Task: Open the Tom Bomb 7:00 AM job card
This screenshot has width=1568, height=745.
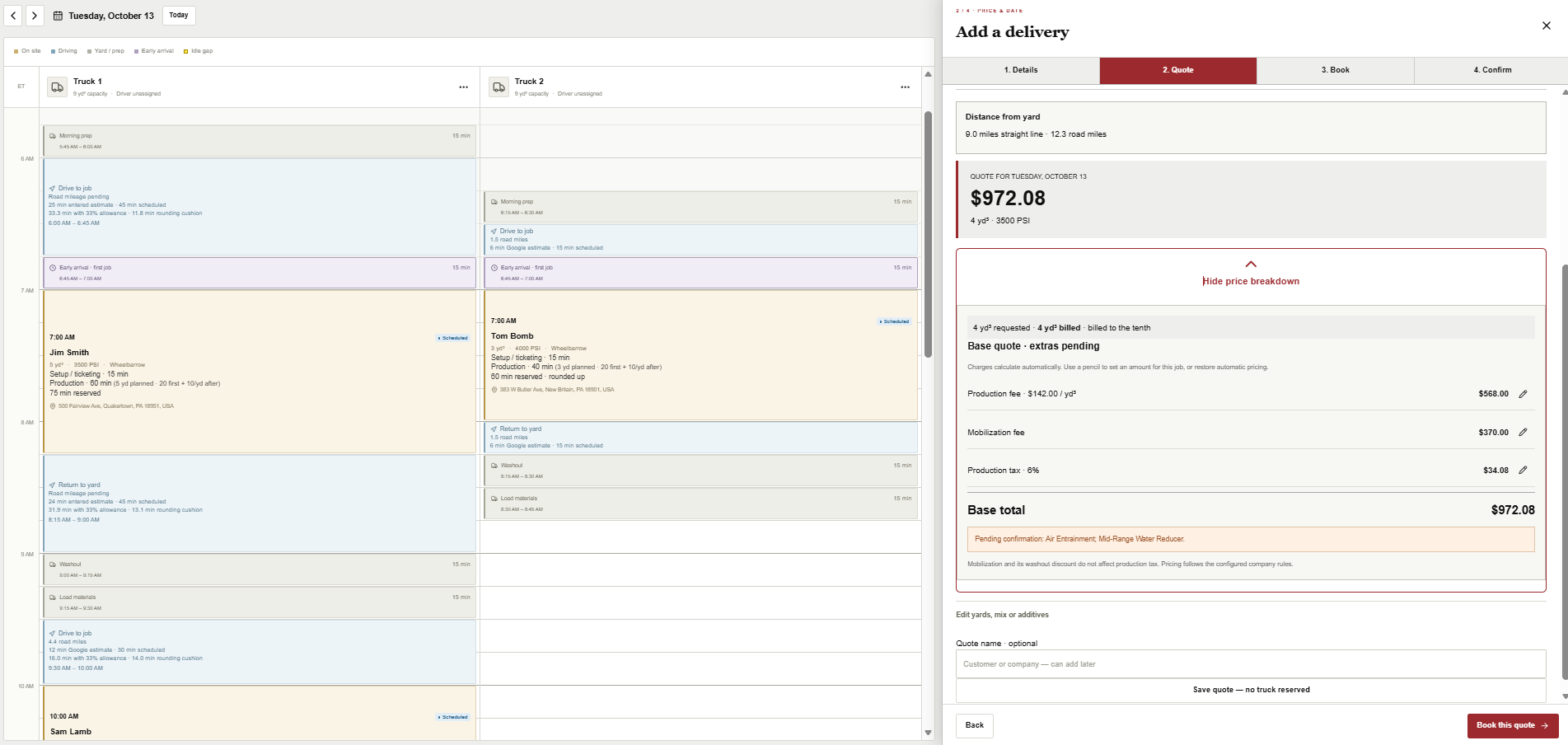Action: pyautogui.click(x=700, y=355)
